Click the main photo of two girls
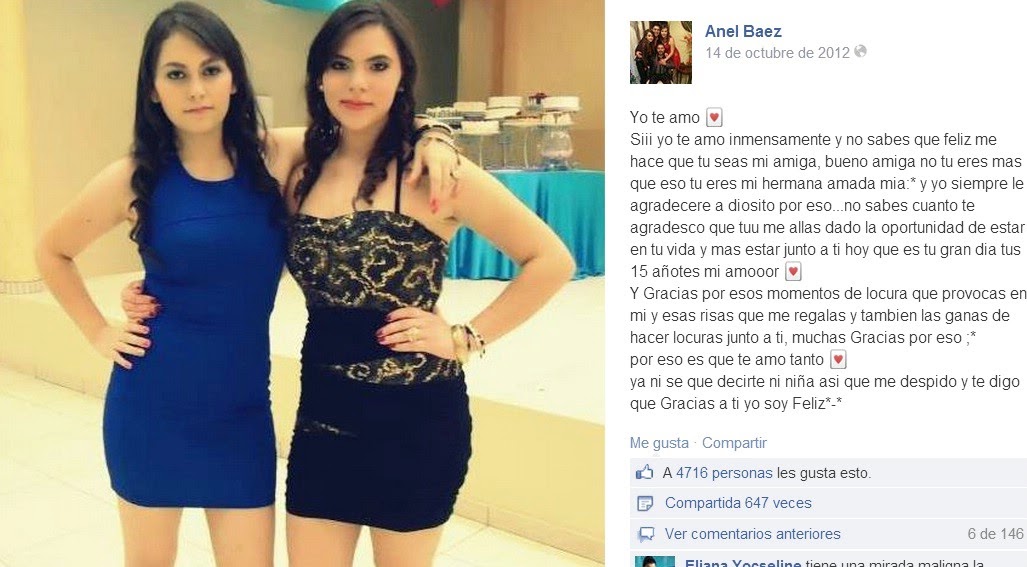Image resolution: width=1027 pixels, height=567 pixels. [302, 284]
